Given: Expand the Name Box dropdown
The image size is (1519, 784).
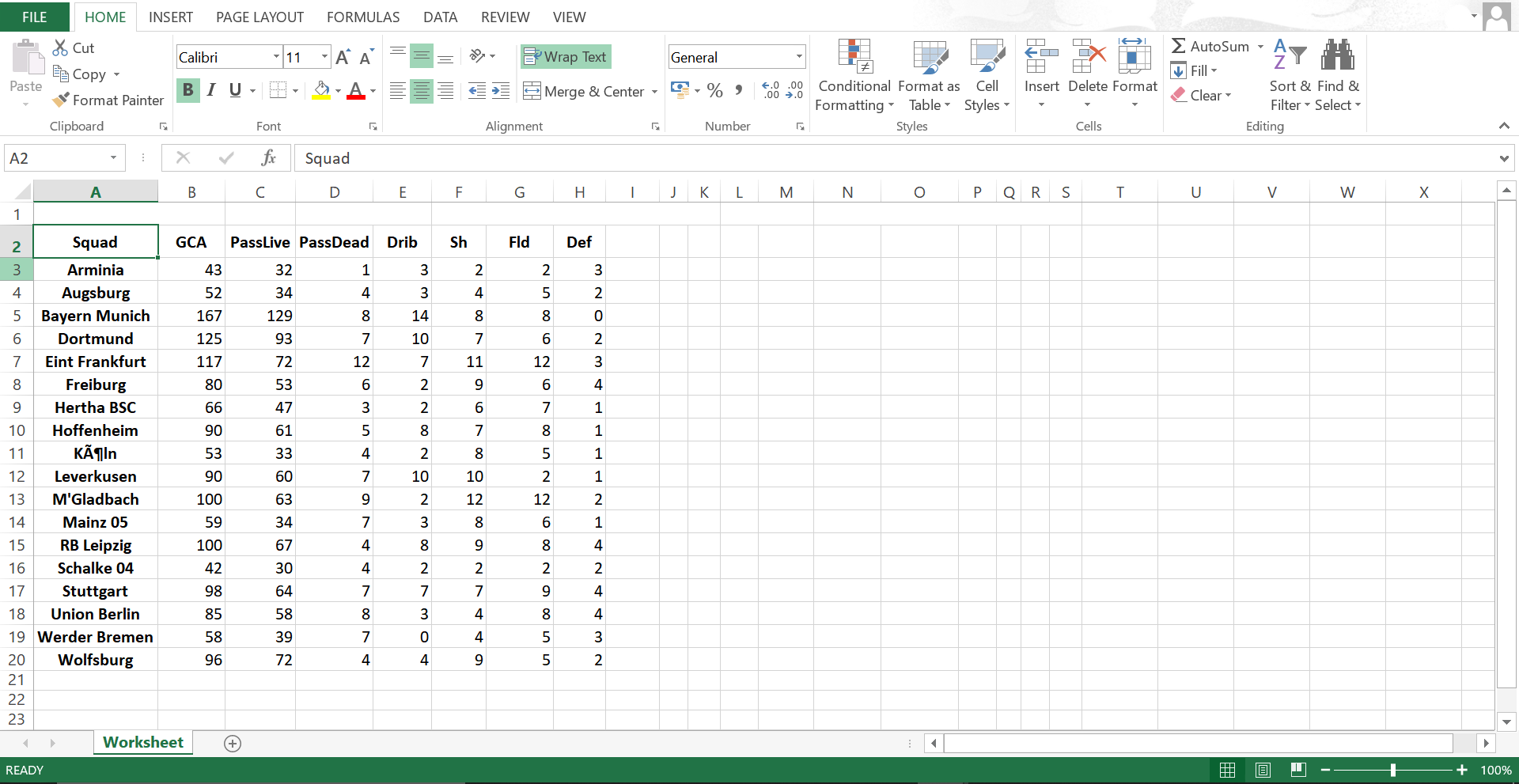Looking at the screenshot, I should click(x=113, y=158).
